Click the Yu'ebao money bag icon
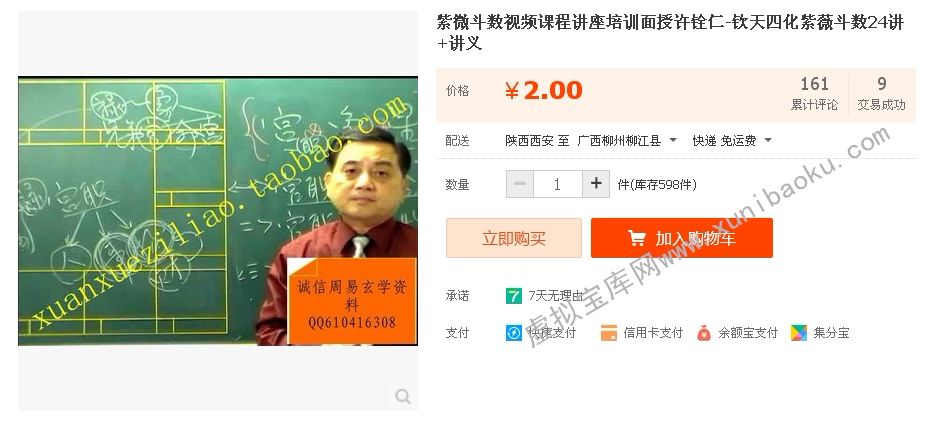926x421 pixels. (x=703, y=333)
